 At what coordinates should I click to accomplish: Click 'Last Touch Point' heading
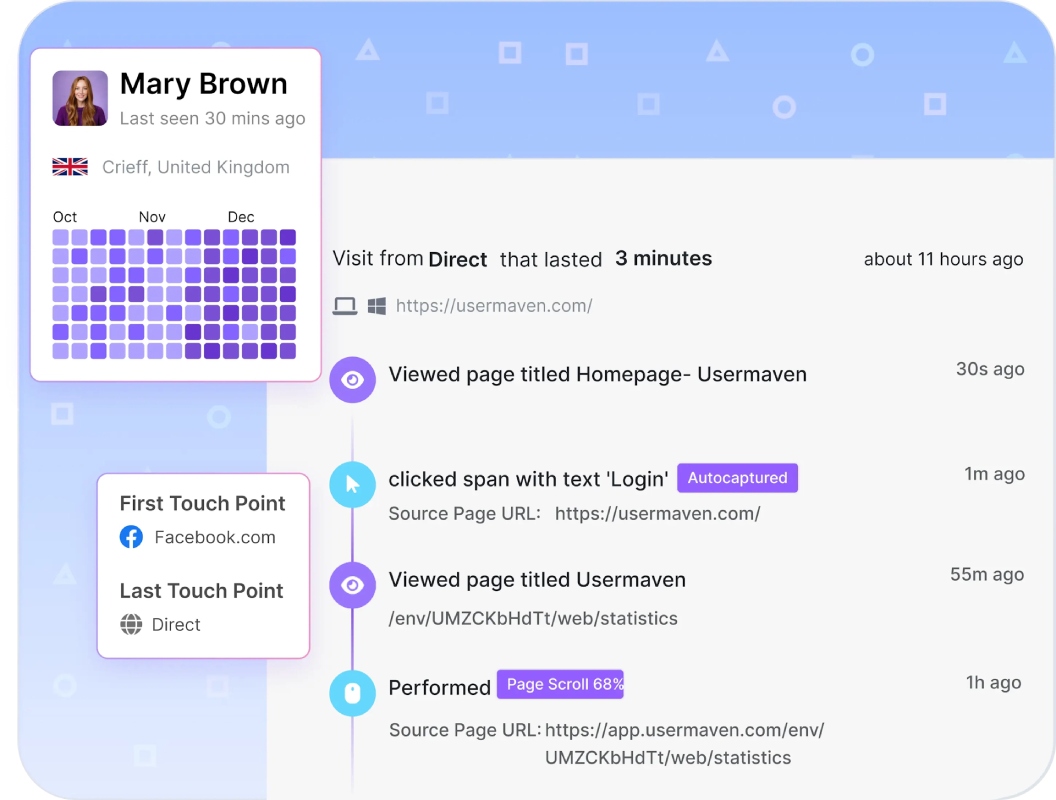tap(201, 591)
